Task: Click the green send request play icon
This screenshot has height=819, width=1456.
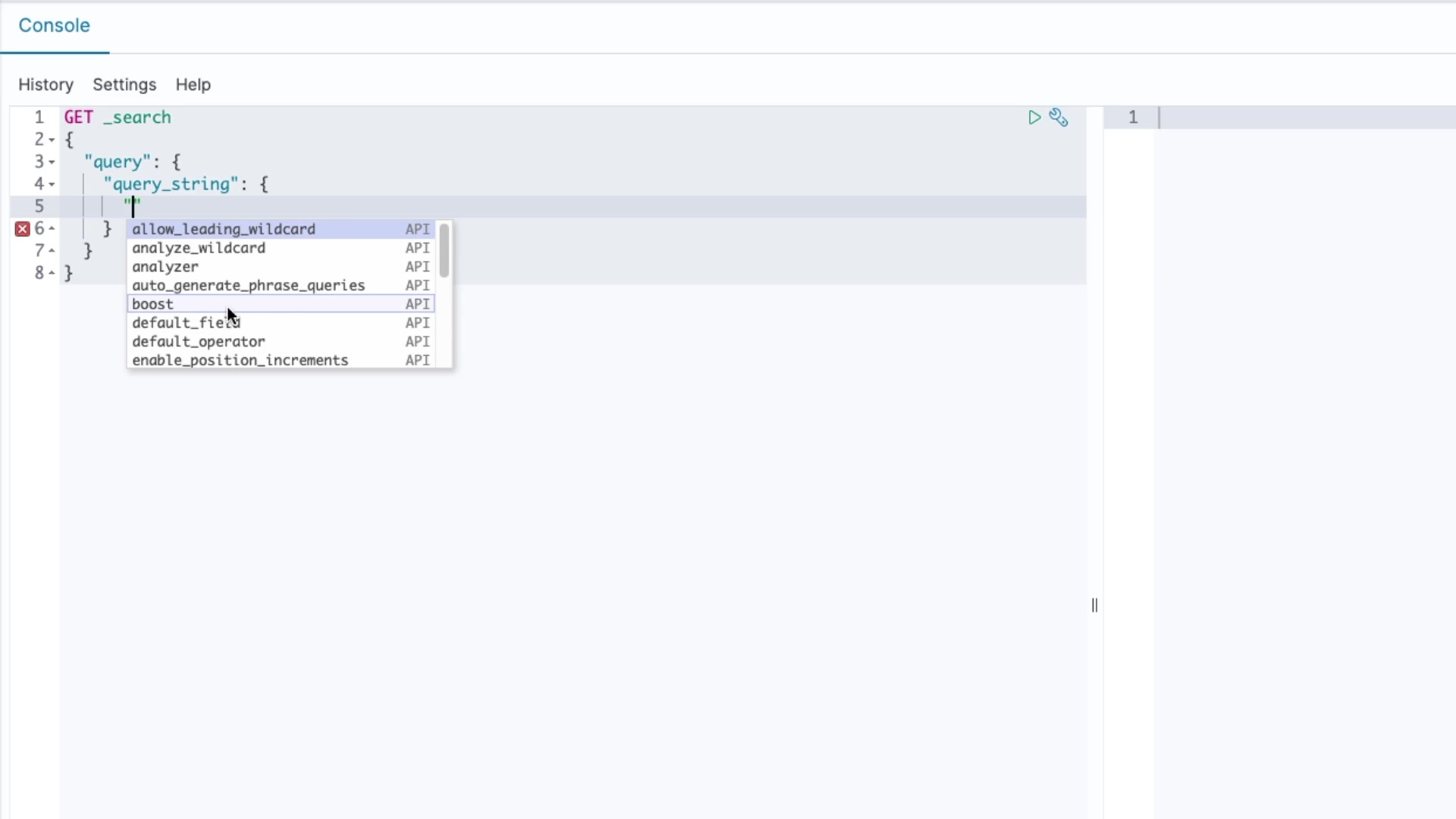Action: (1034, 118)
